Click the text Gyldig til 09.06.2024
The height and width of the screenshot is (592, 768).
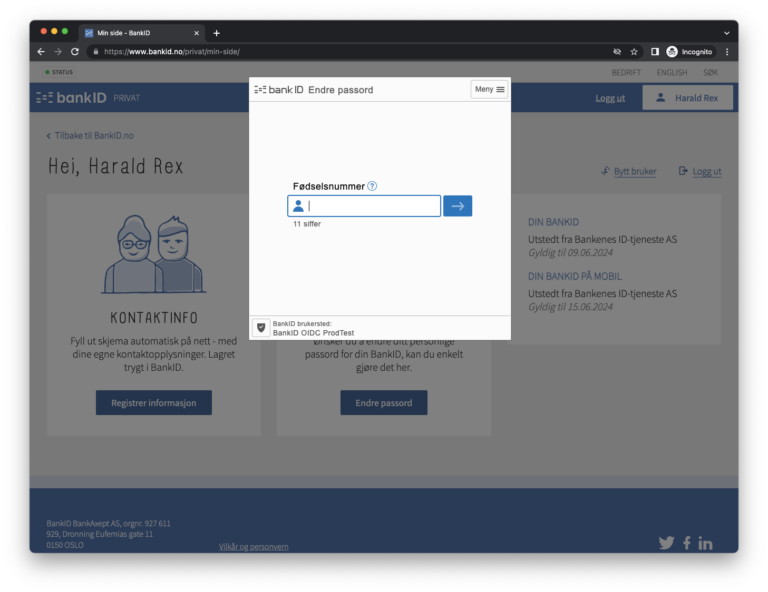(x=571, y=253)
